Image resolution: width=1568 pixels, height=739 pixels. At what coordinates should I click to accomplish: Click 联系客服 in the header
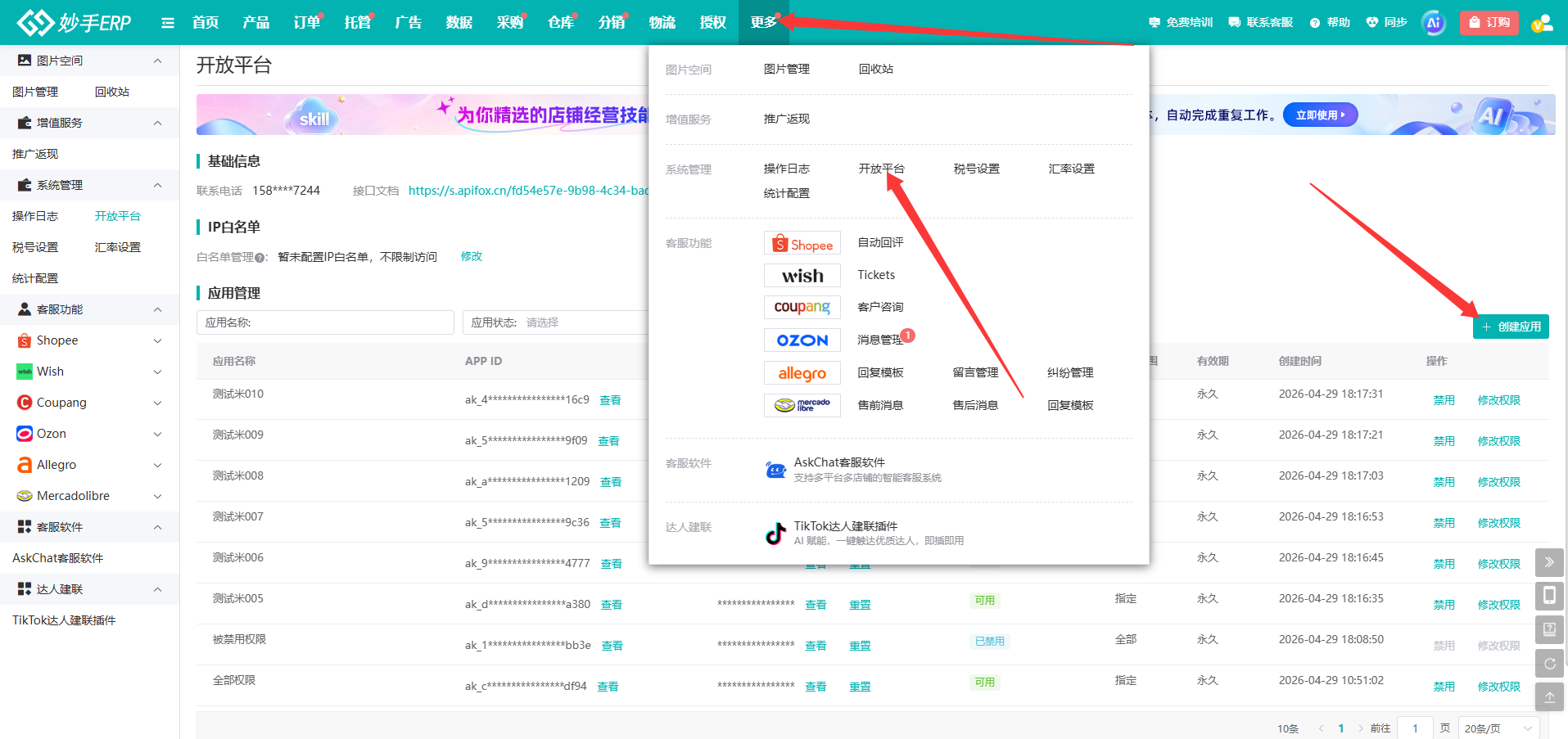1261,23
